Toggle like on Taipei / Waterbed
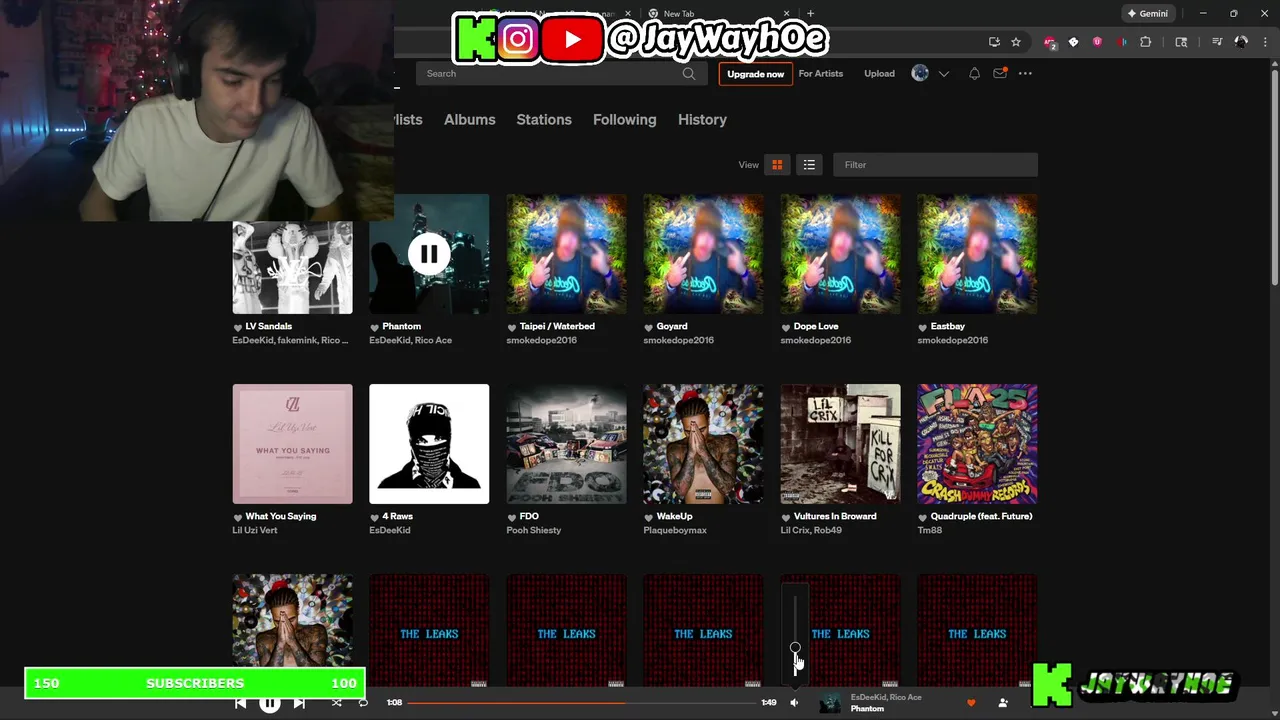The height and width of the screenshot is (720, 1280). 512,327
